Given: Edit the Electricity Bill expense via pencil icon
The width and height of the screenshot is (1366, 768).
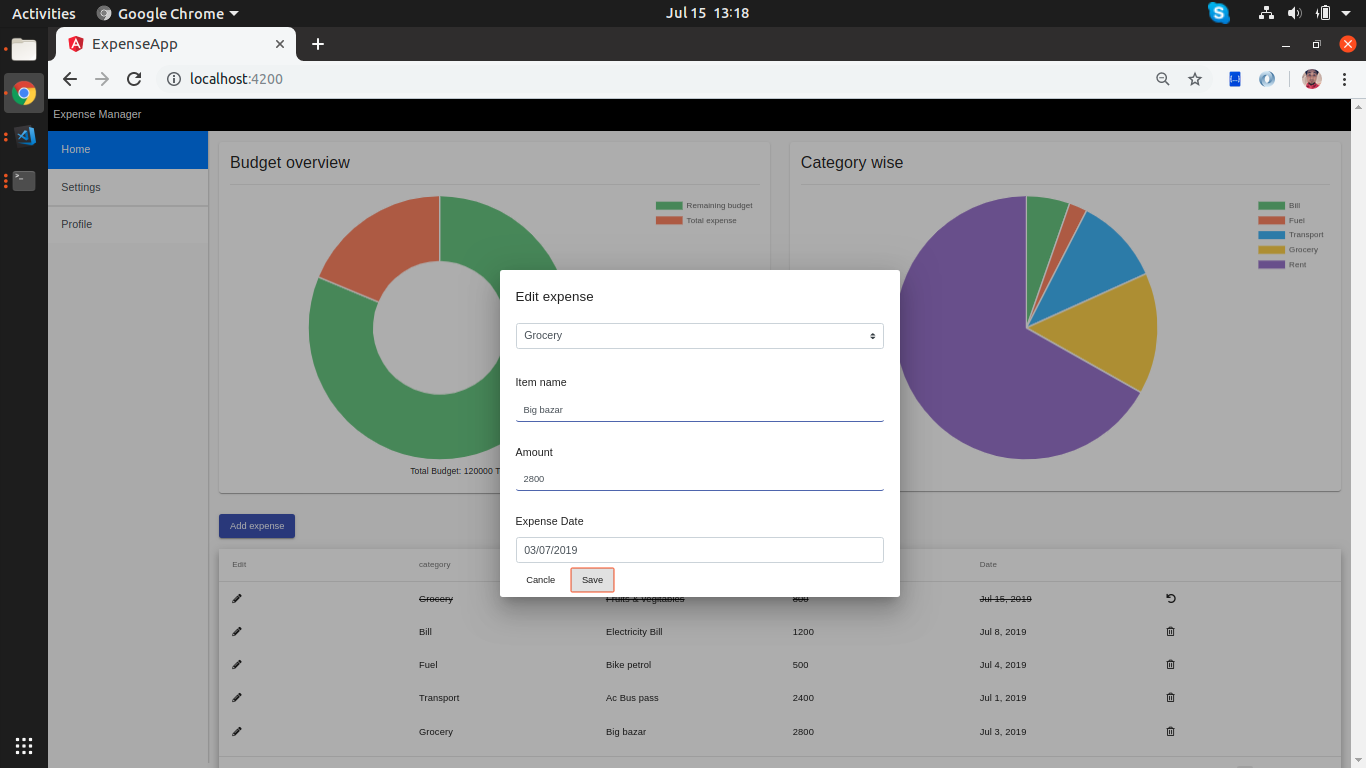Looking at the screenshot, I should coord(237,631).
